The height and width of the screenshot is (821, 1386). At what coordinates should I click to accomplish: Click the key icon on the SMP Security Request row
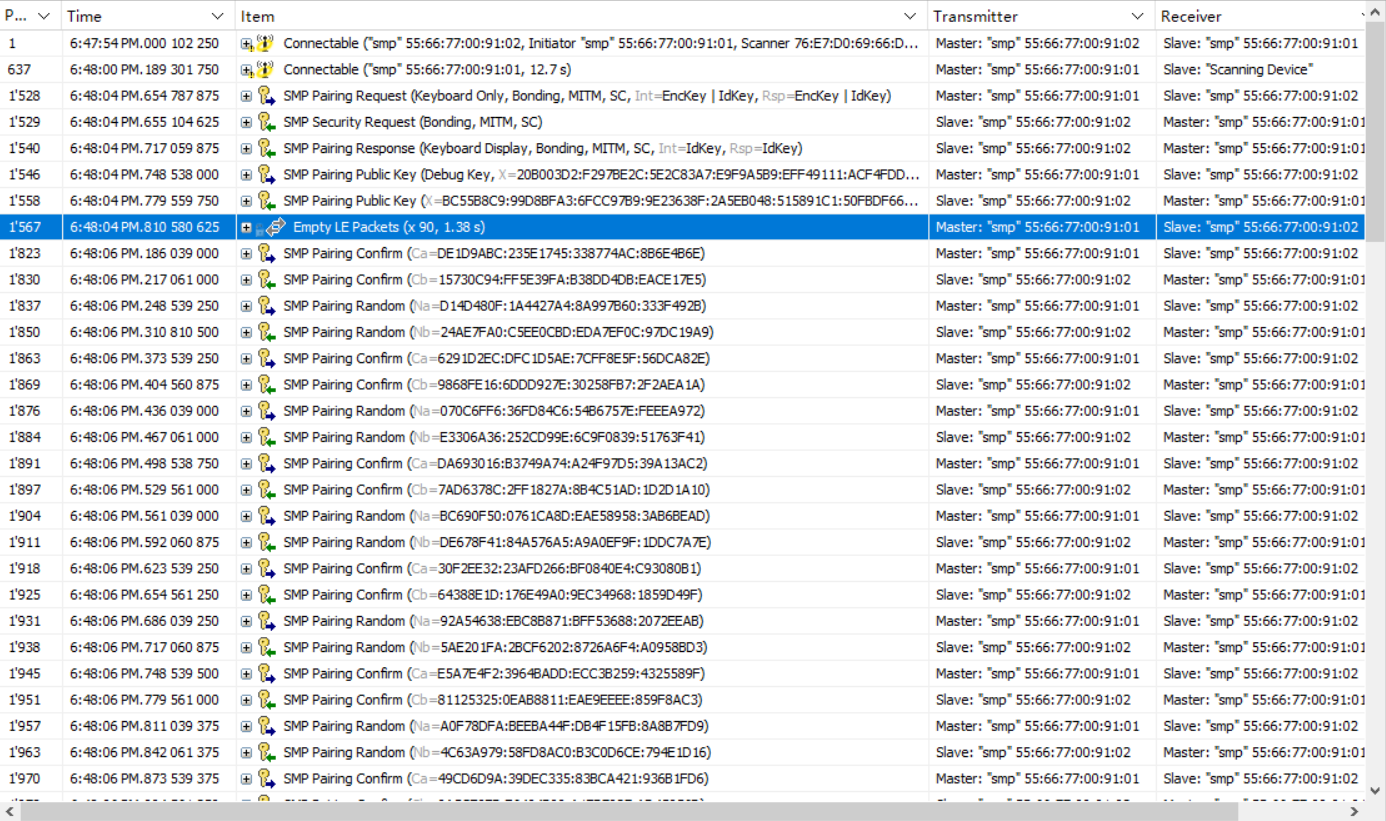(x=264, y=122)
